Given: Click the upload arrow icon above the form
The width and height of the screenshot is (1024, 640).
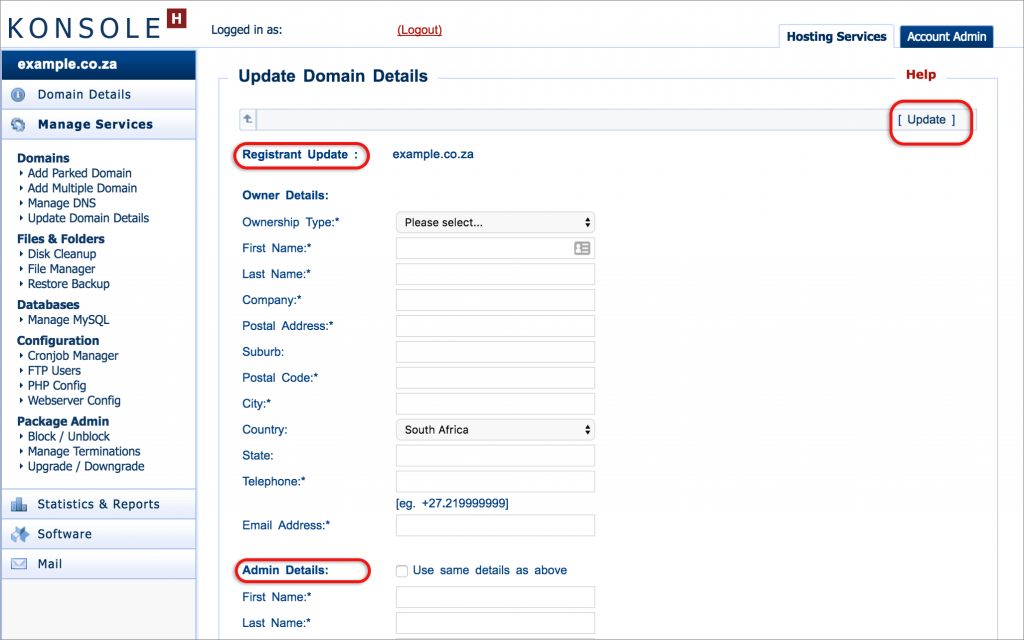Looking at the screenshot, I should [246, 119].
